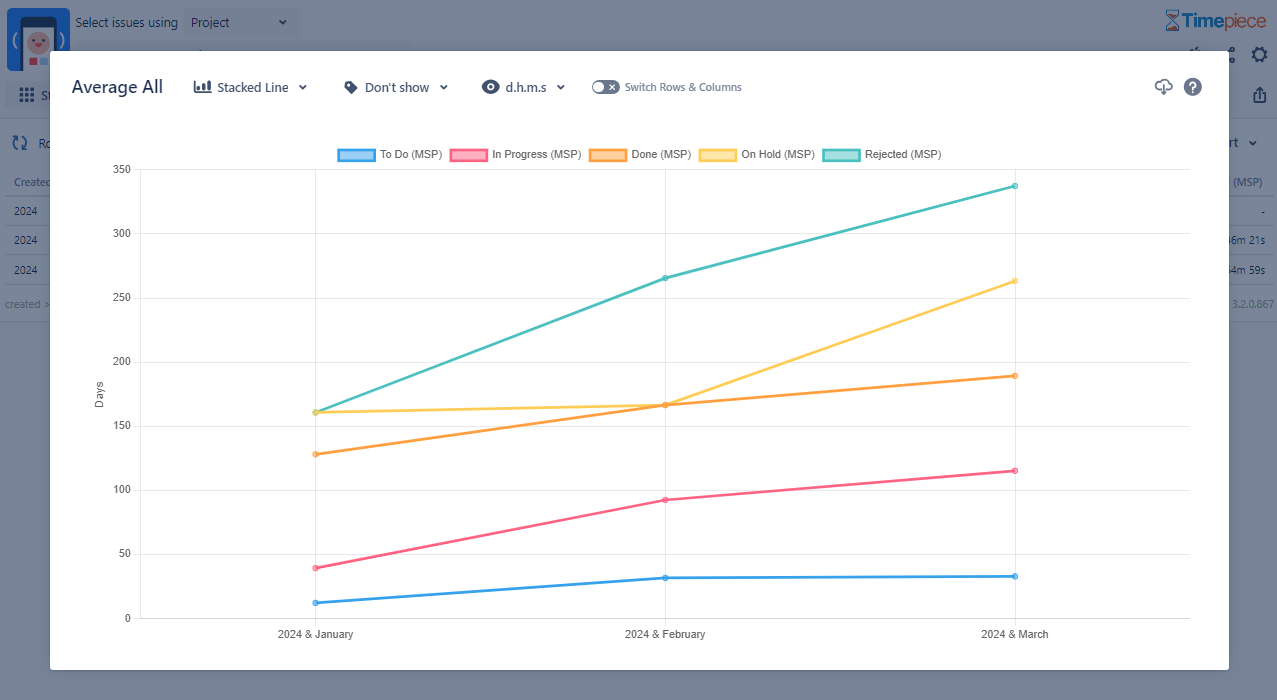This screenshot has width=1277, height=700.
Task: Click the cloud download chart icon
Action: 1163,87
